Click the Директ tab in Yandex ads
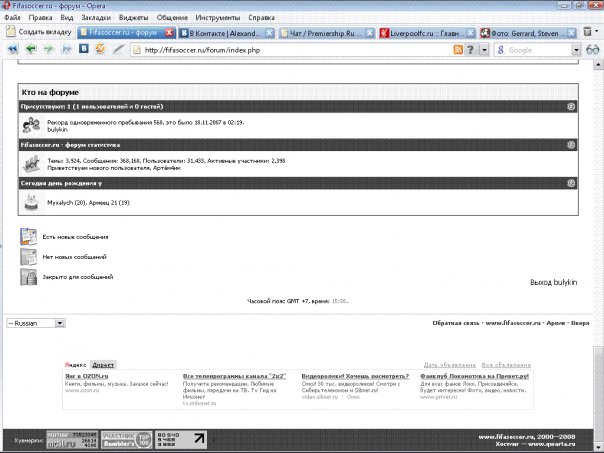Image resolution: width=604 pixels, height=453 pixels. coord(103,365)
